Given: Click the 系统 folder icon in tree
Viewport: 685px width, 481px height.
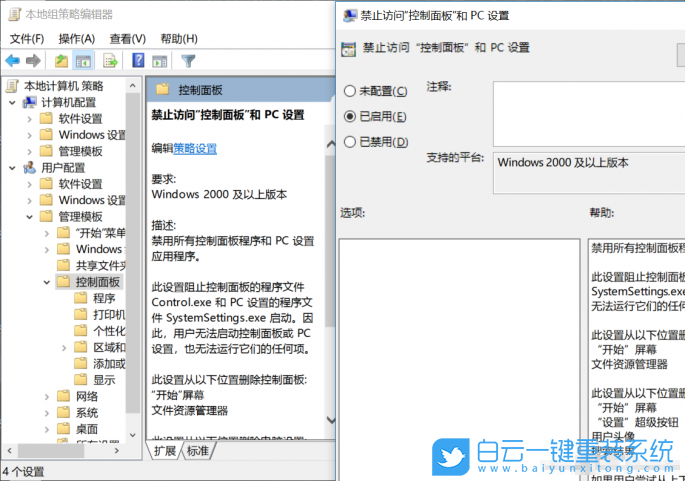Looking at the screenshot, I should [64, 412].
